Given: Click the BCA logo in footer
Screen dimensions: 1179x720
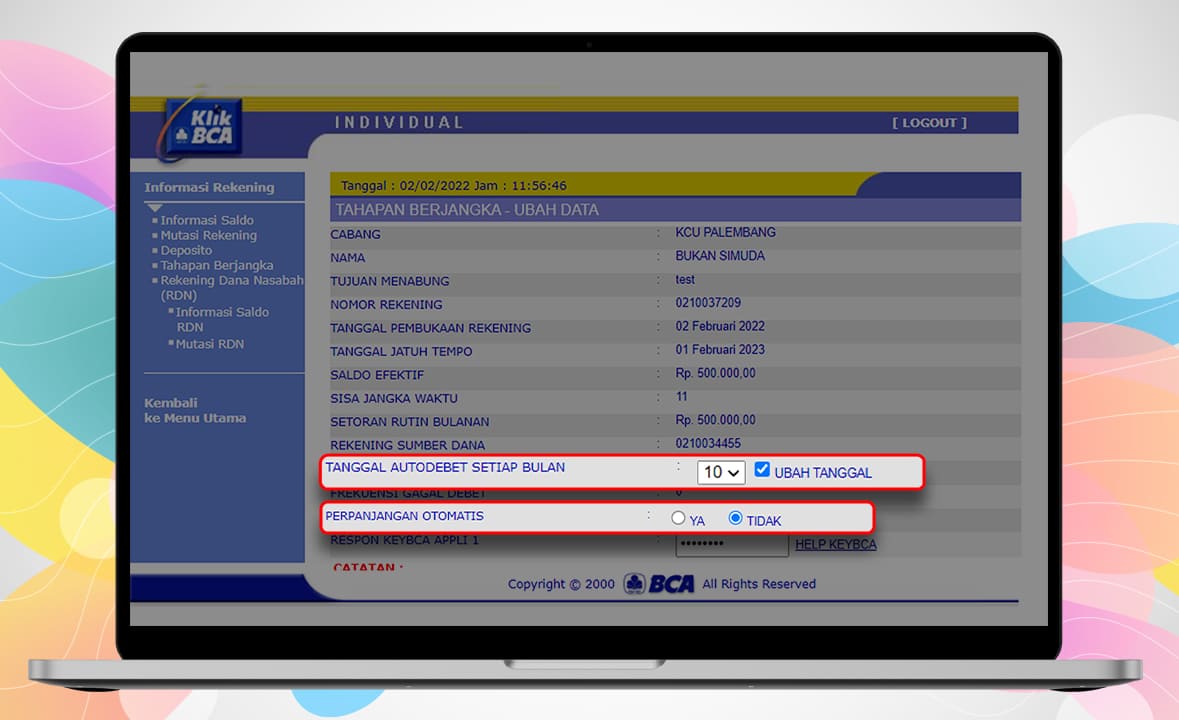Looking at the screenshot, I should click(x=659, y=584).
